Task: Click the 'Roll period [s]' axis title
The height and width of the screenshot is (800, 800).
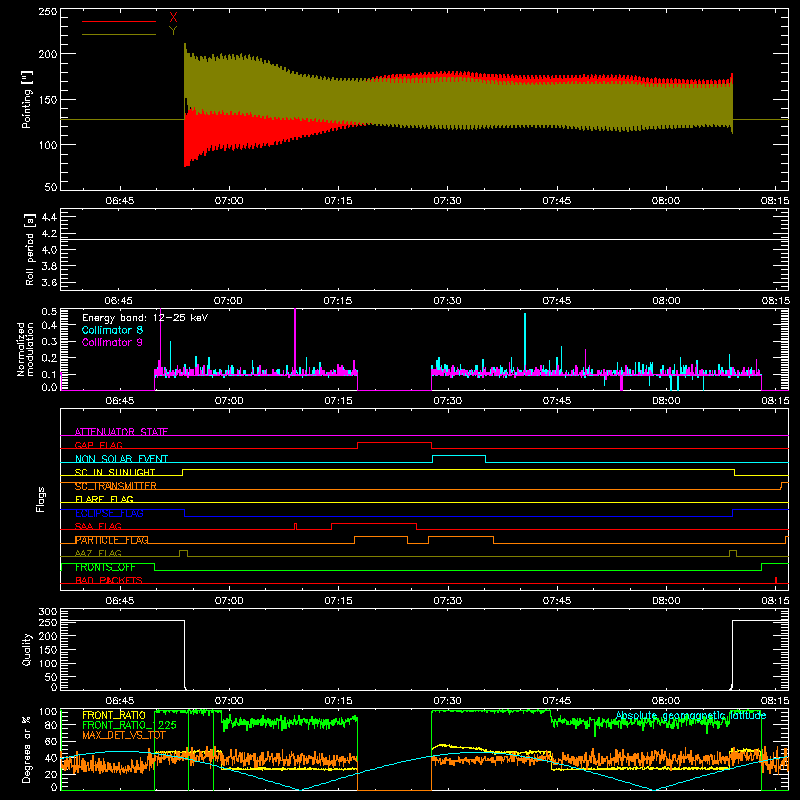Action: 30,249
